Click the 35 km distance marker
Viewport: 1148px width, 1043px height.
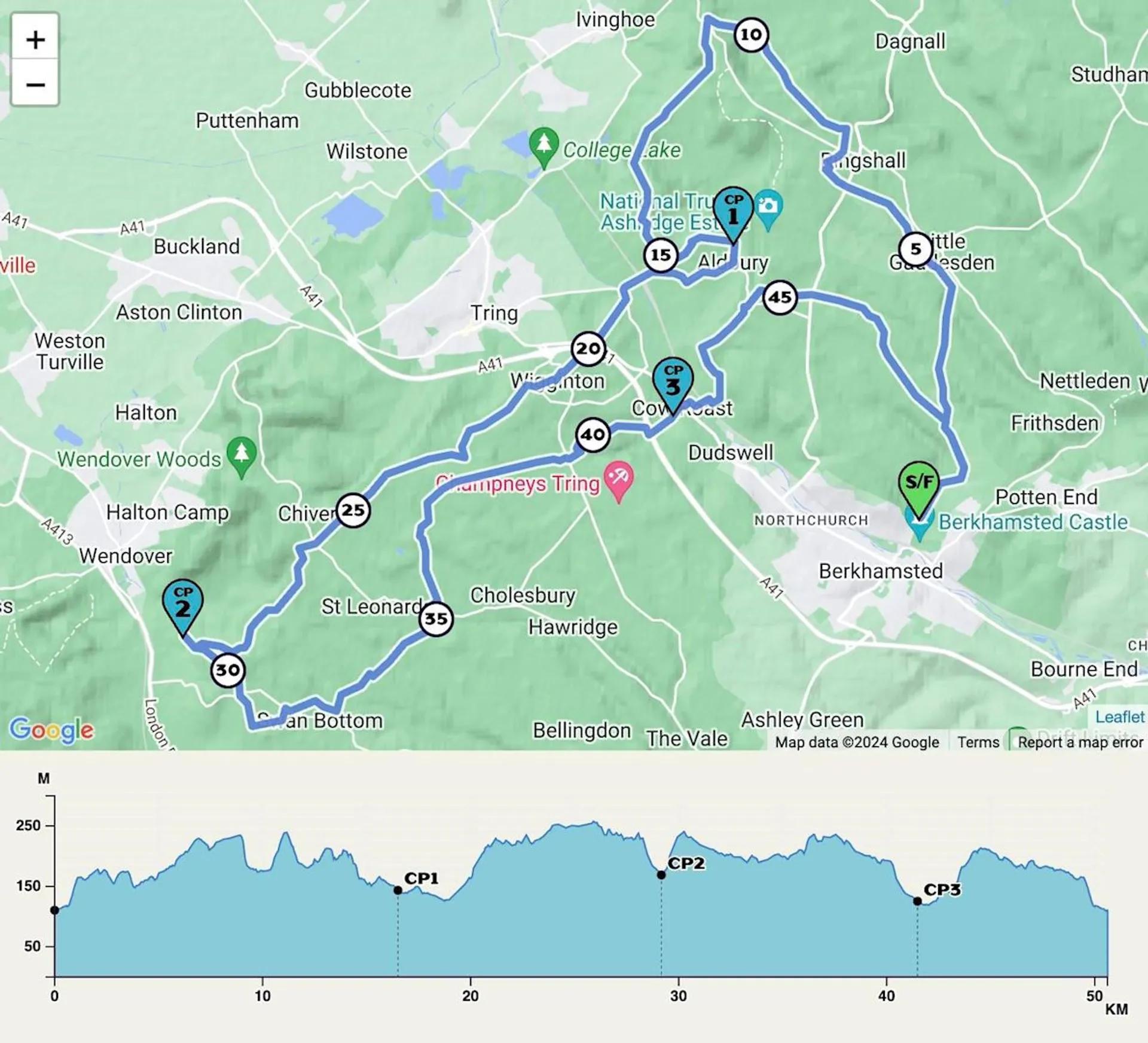436,619
